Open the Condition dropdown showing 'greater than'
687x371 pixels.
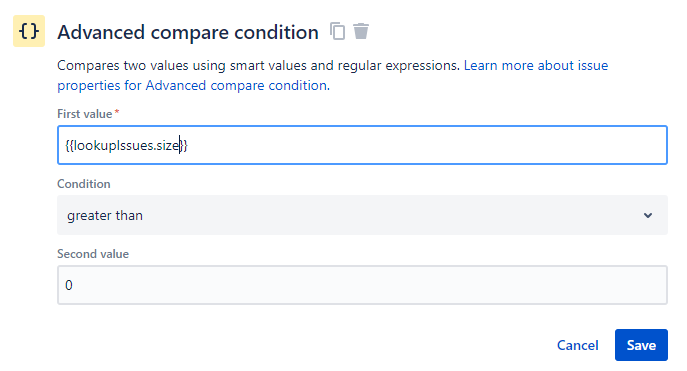[x=362, y=215]
